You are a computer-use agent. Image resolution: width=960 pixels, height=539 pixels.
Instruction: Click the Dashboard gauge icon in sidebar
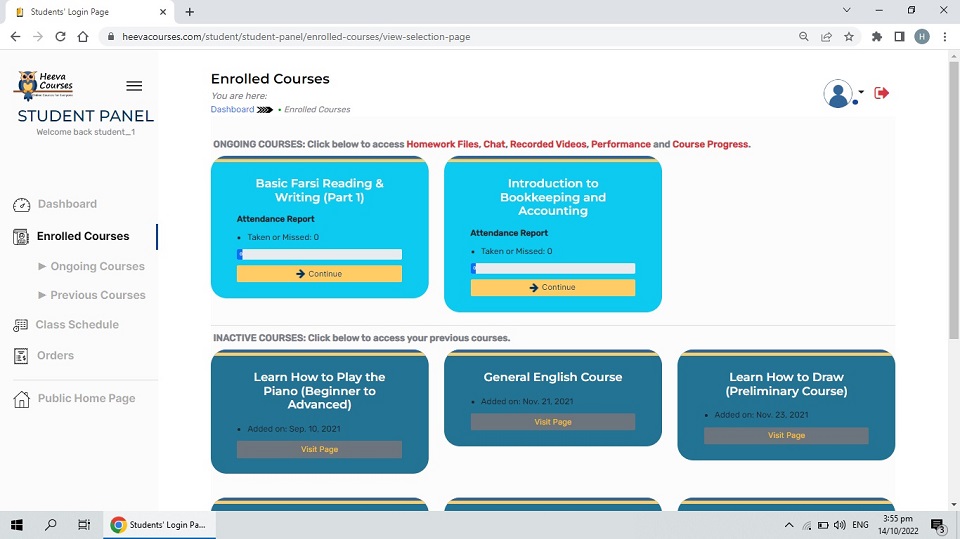(x=21, y=205)
